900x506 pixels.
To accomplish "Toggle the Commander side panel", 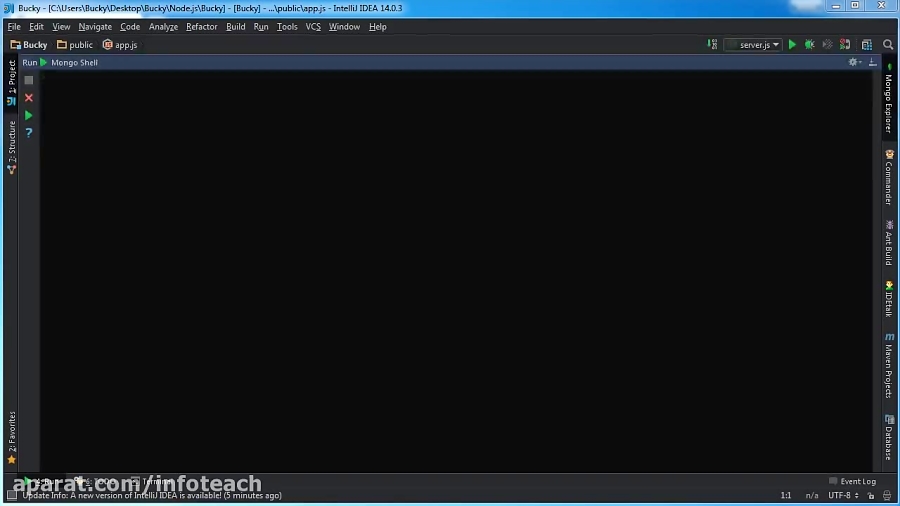I will point(889,177).
